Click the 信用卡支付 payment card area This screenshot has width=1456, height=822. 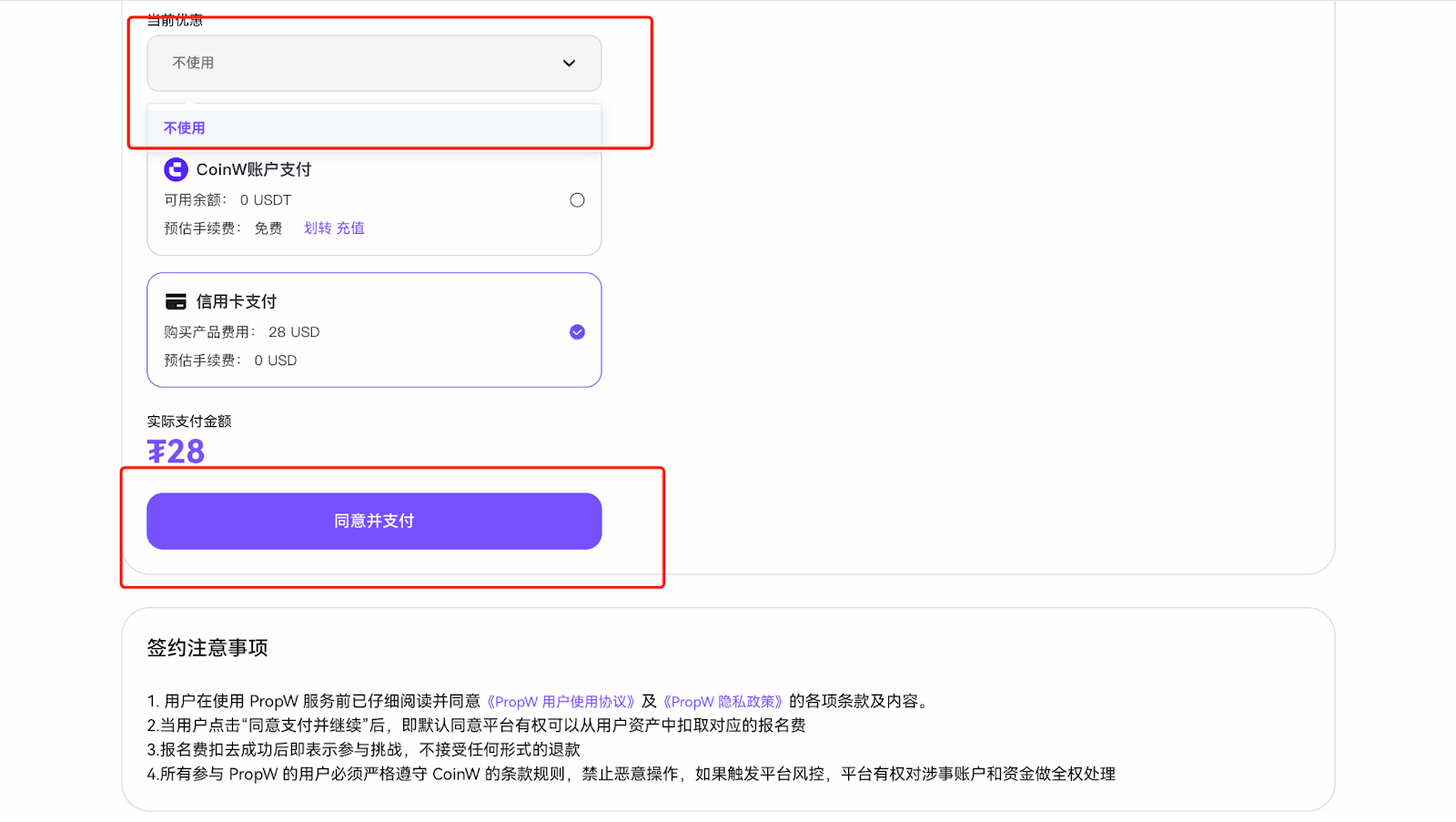[373, 330]
